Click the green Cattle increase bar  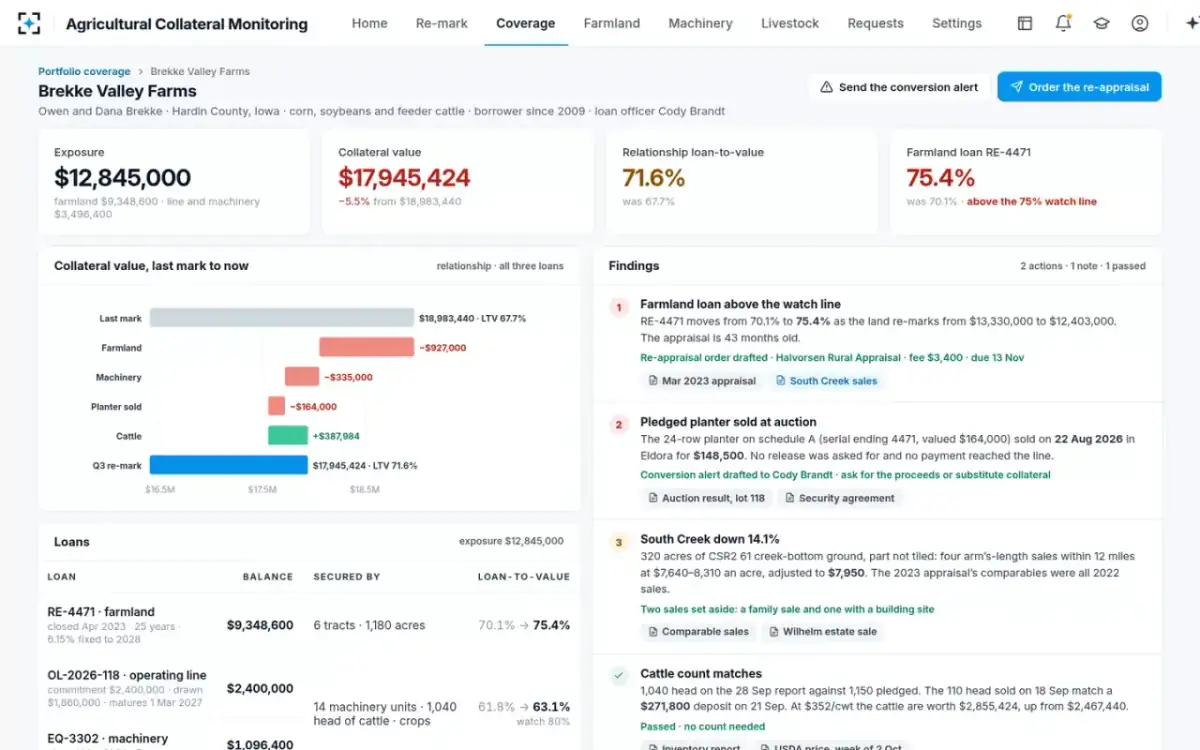(288, 436)
